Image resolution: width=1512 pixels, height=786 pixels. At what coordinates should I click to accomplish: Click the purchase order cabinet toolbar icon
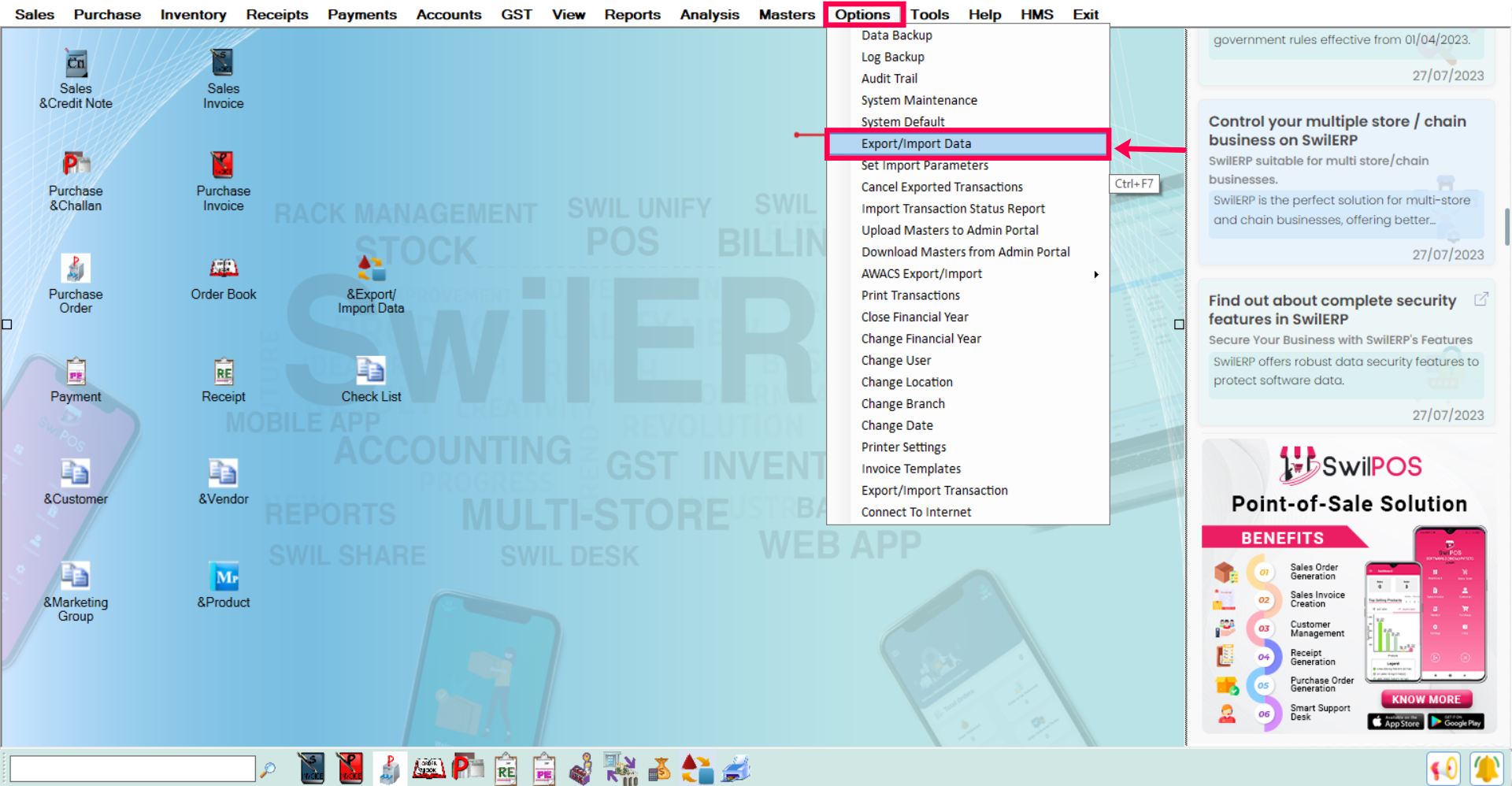389,768
